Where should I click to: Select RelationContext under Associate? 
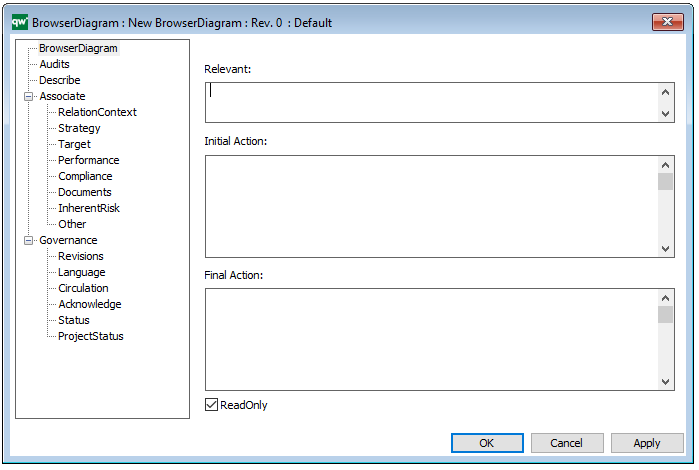click(x=97, y=112)
